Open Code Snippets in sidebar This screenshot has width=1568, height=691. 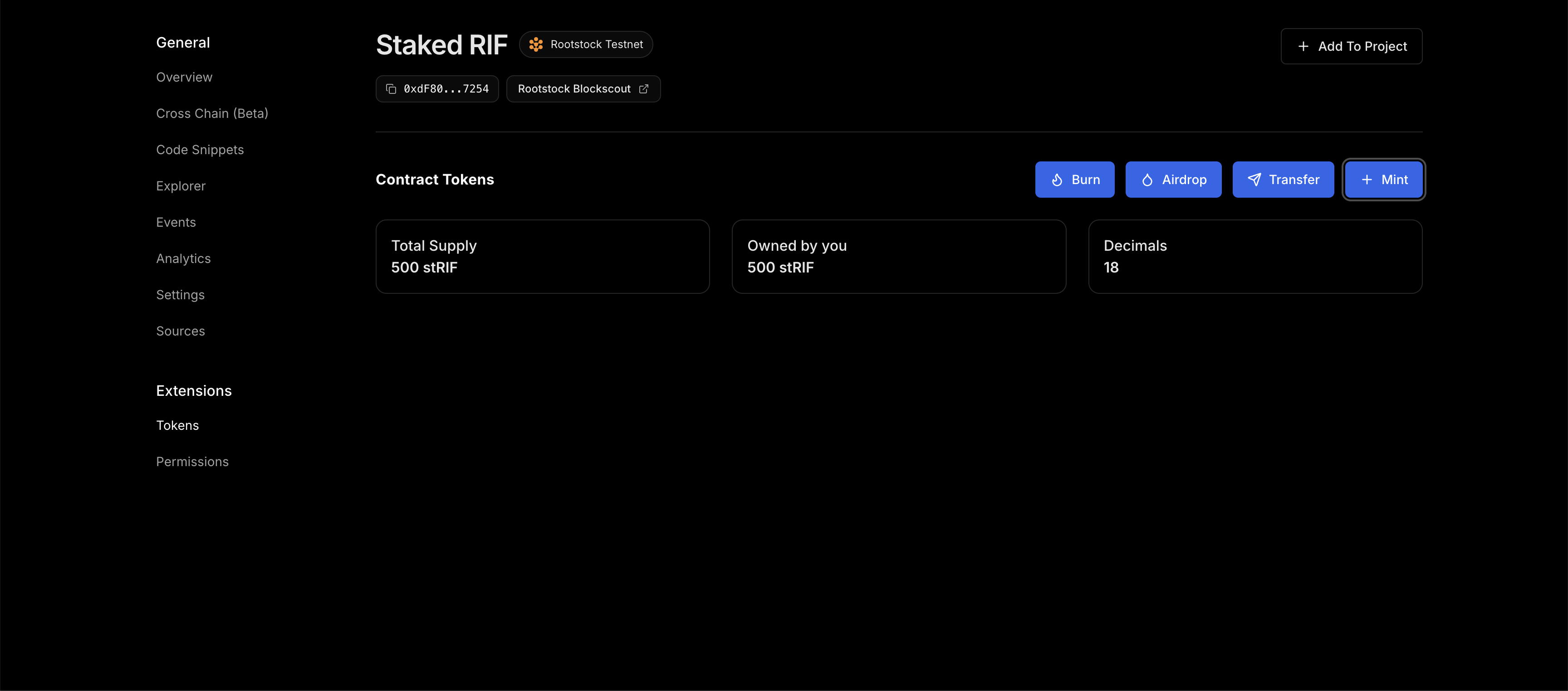(200, 150)
